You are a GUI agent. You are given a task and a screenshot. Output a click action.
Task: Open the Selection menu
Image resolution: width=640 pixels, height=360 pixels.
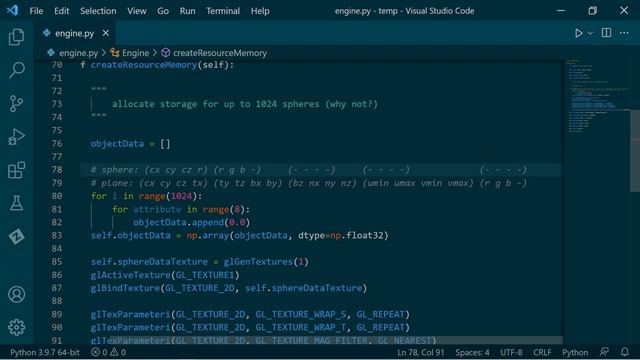pos(98,11)
